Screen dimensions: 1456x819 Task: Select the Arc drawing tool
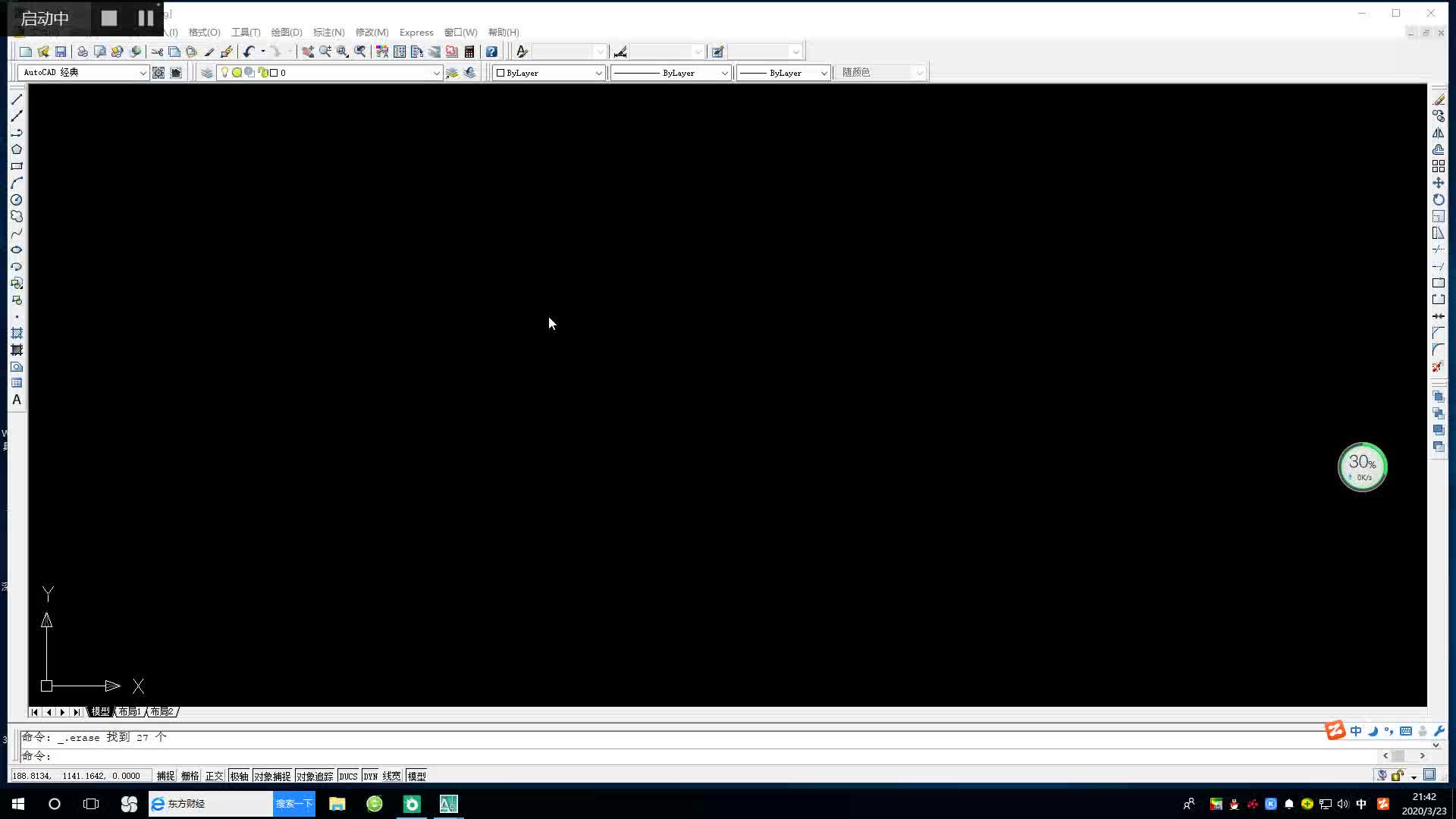pos(17,183)
